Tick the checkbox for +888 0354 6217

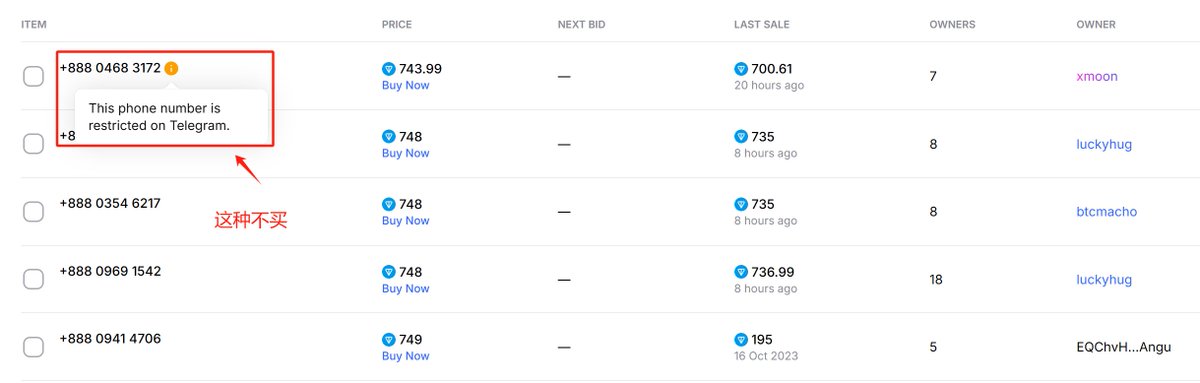(x=33, y=212)
